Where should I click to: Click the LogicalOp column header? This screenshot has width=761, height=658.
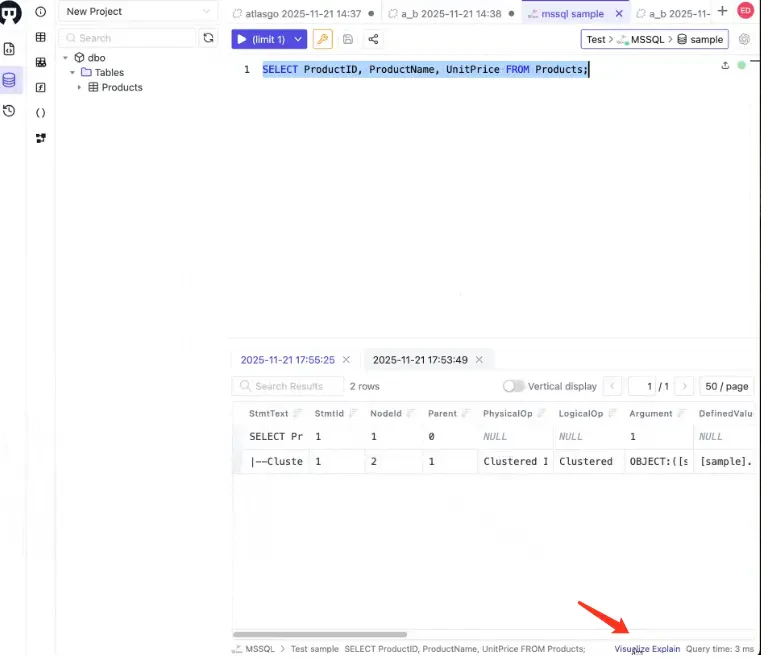tap(580, 413)
